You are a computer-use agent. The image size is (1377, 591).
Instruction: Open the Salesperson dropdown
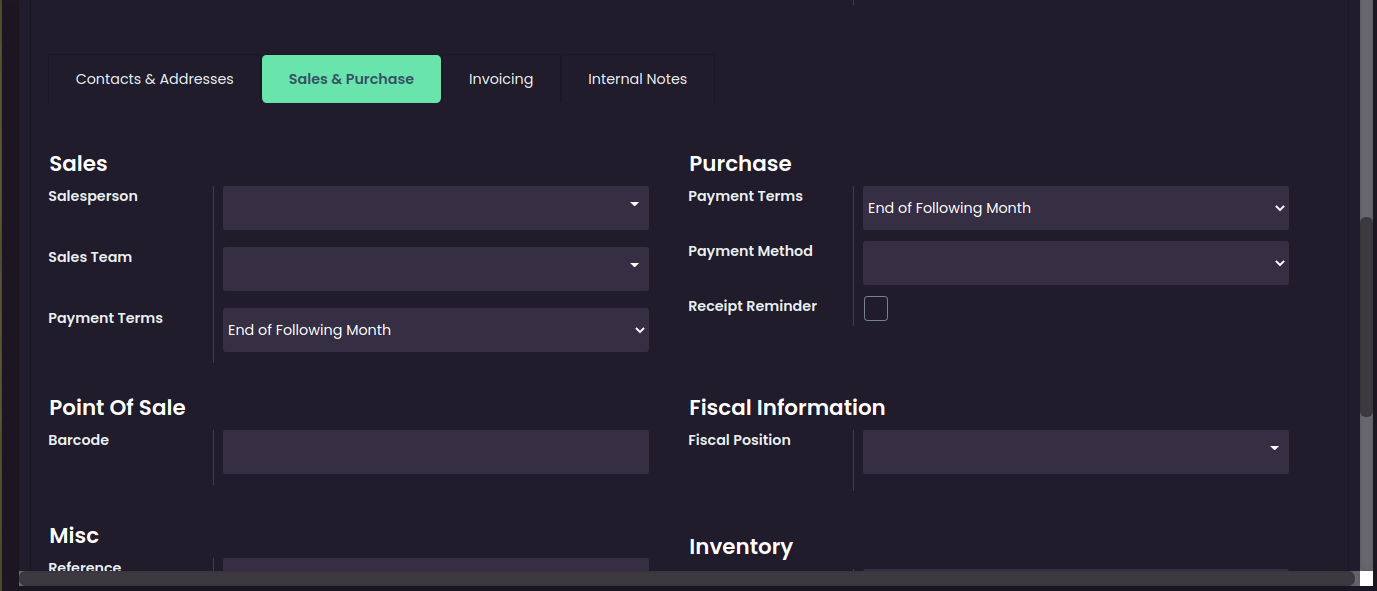click(x=435, y=208)
